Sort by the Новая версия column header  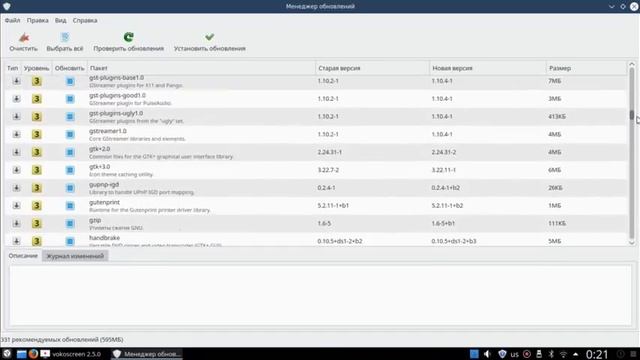point(487,68)
